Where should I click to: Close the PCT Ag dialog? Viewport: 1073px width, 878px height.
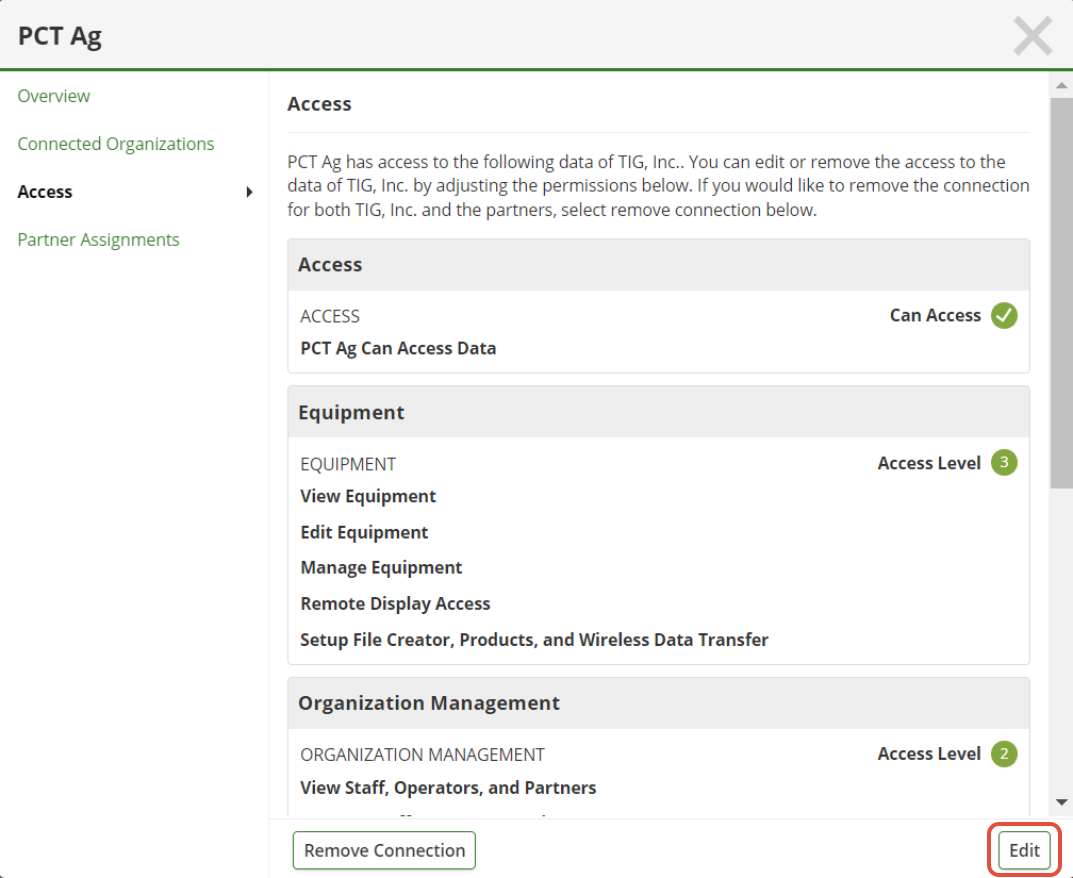[x=1033, y=36]
